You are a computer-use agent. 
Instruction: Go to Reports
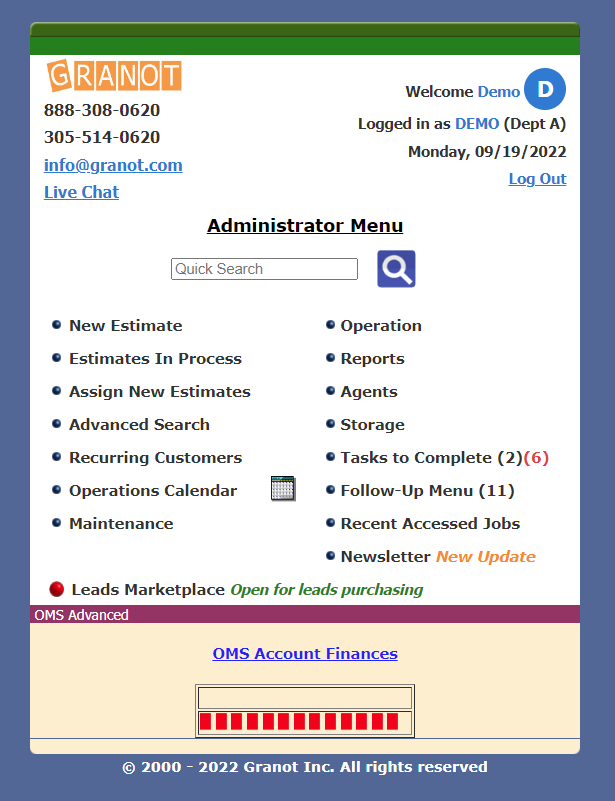[x=372, y=359]
